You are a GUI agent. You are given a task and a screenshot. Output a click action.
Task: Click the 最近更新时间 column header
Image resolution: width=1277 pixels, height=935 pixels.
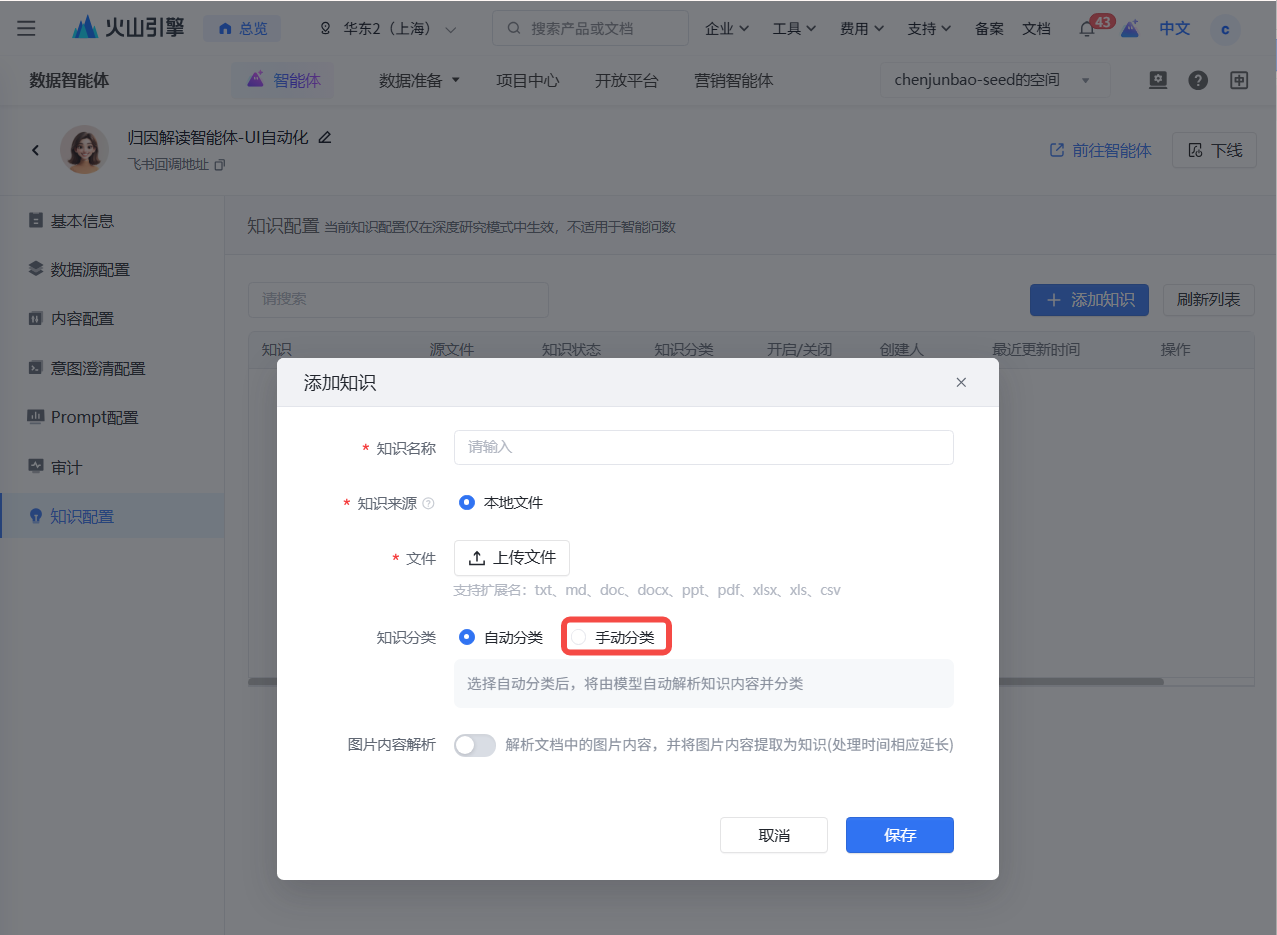tap(1036, 350)
